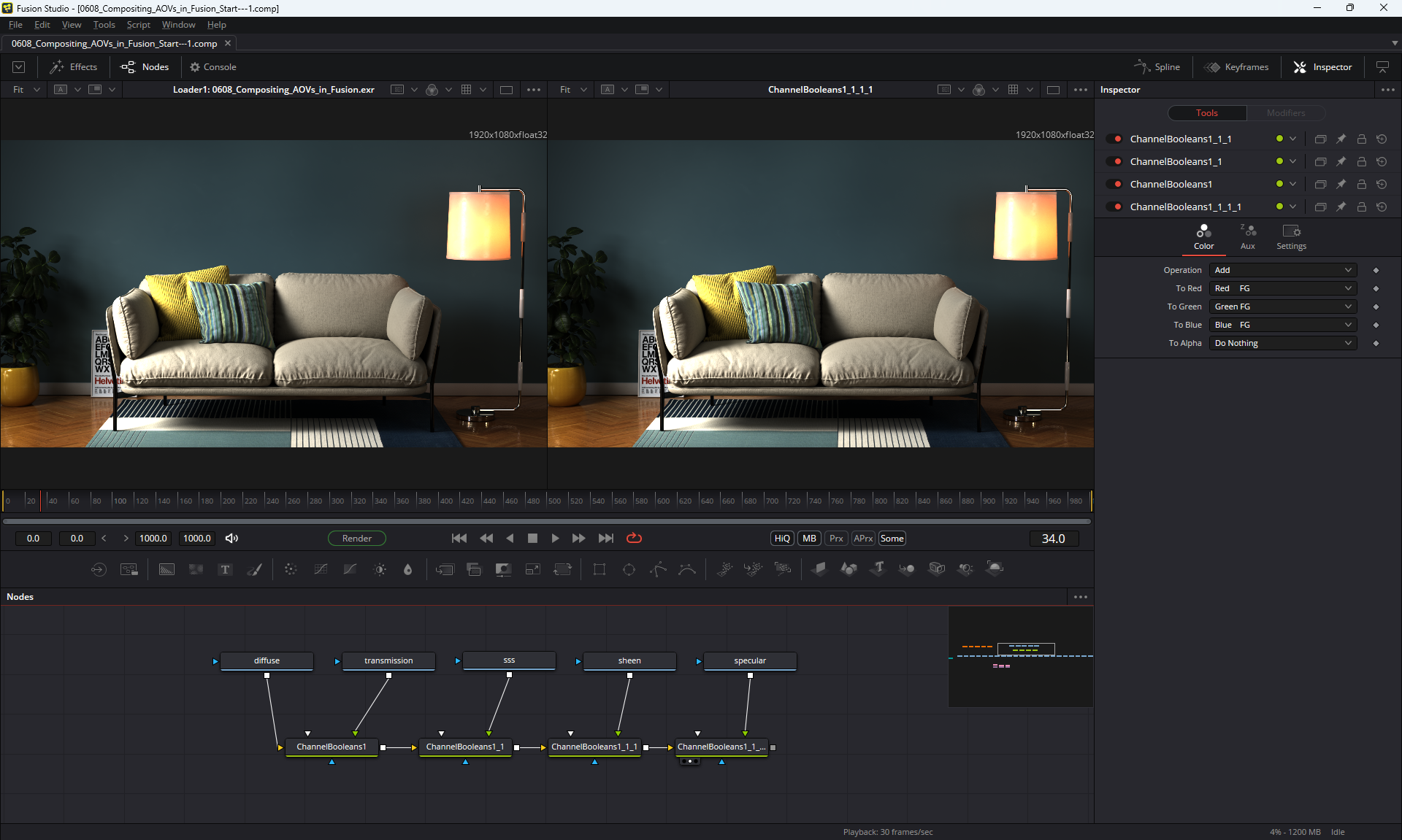Pin the ChannelBooleans1_1 tool controls
The image size is (1402, 840).
pos(1341,161)
